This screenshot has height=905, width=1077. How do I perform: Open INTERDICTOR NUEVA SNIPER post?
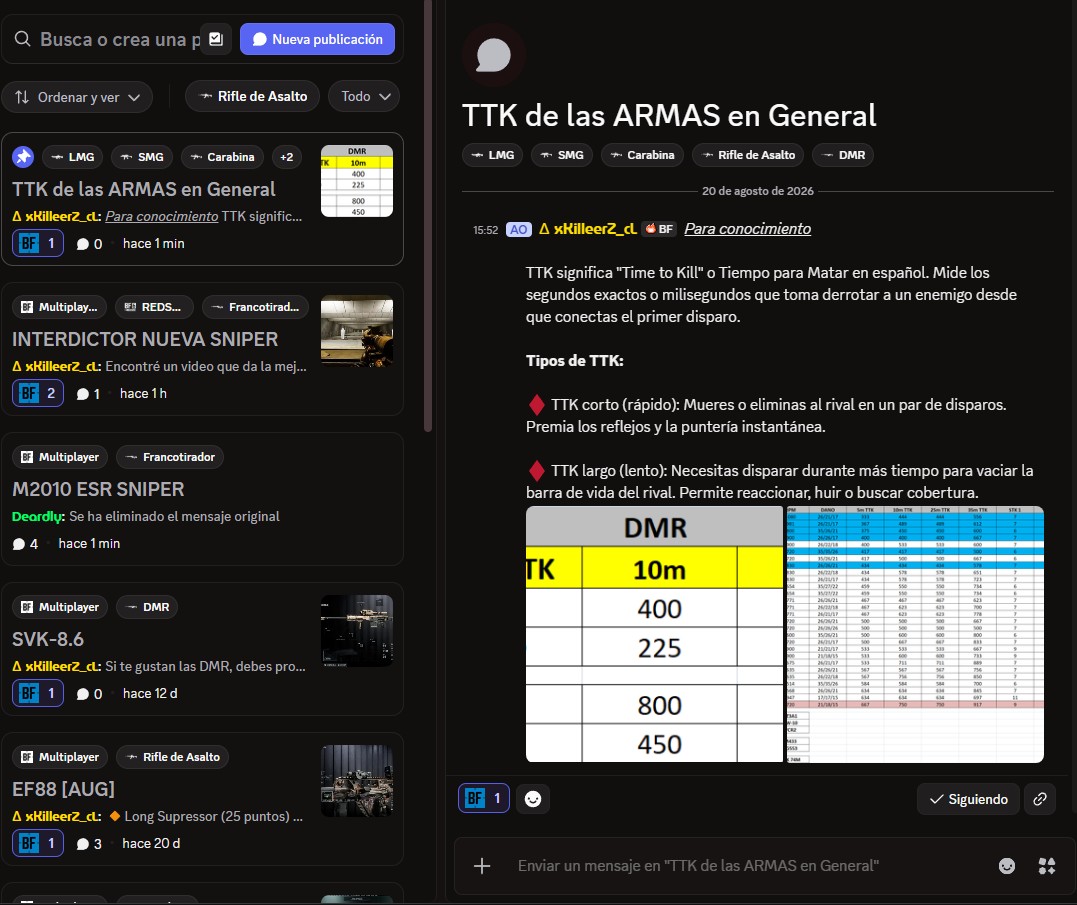tap(145, 339)
